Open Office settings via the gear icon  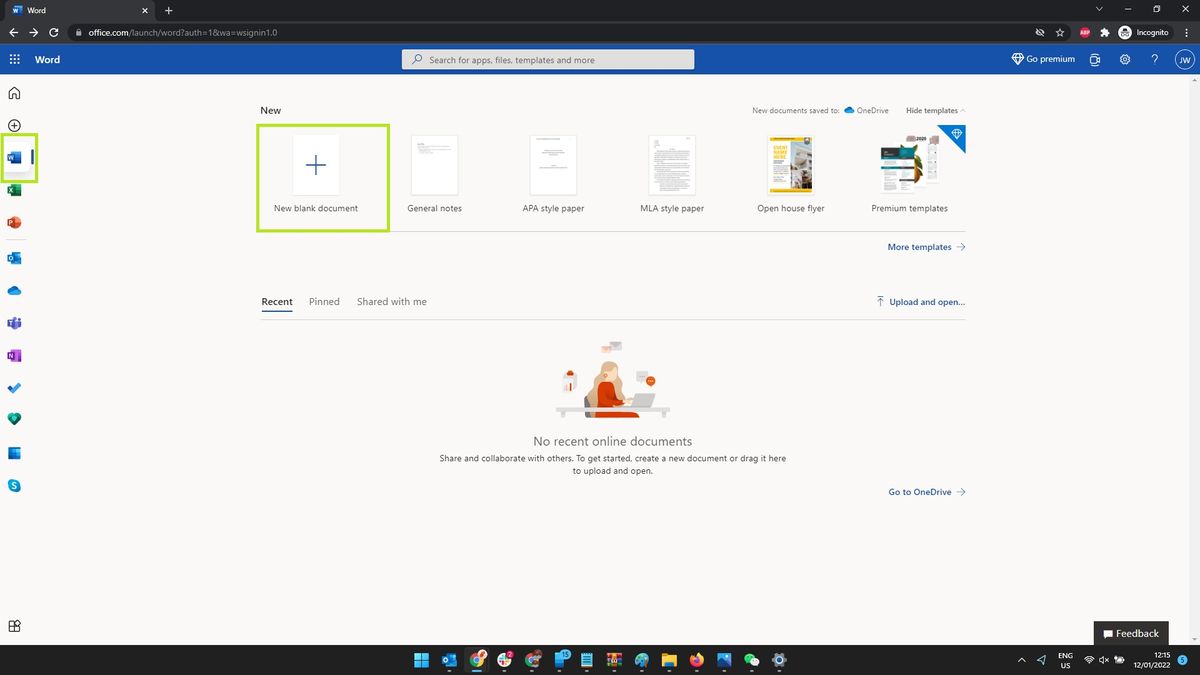(1124, 59)
